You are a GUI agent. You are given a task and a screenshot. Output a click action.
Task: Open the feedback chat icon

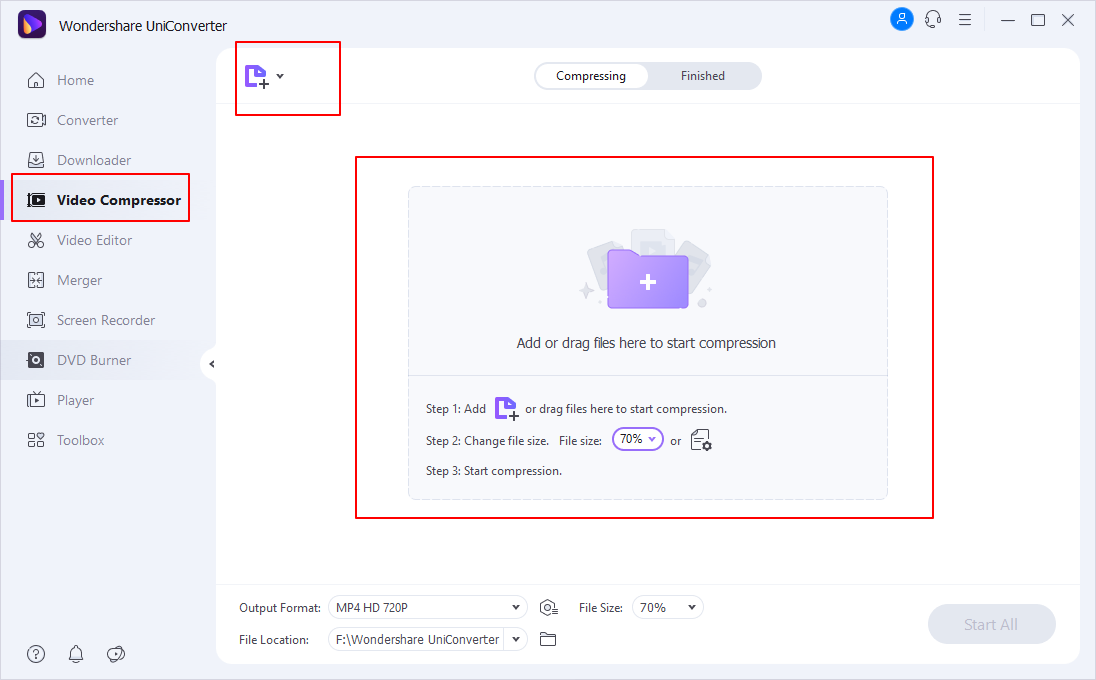[x=116, y=654]
